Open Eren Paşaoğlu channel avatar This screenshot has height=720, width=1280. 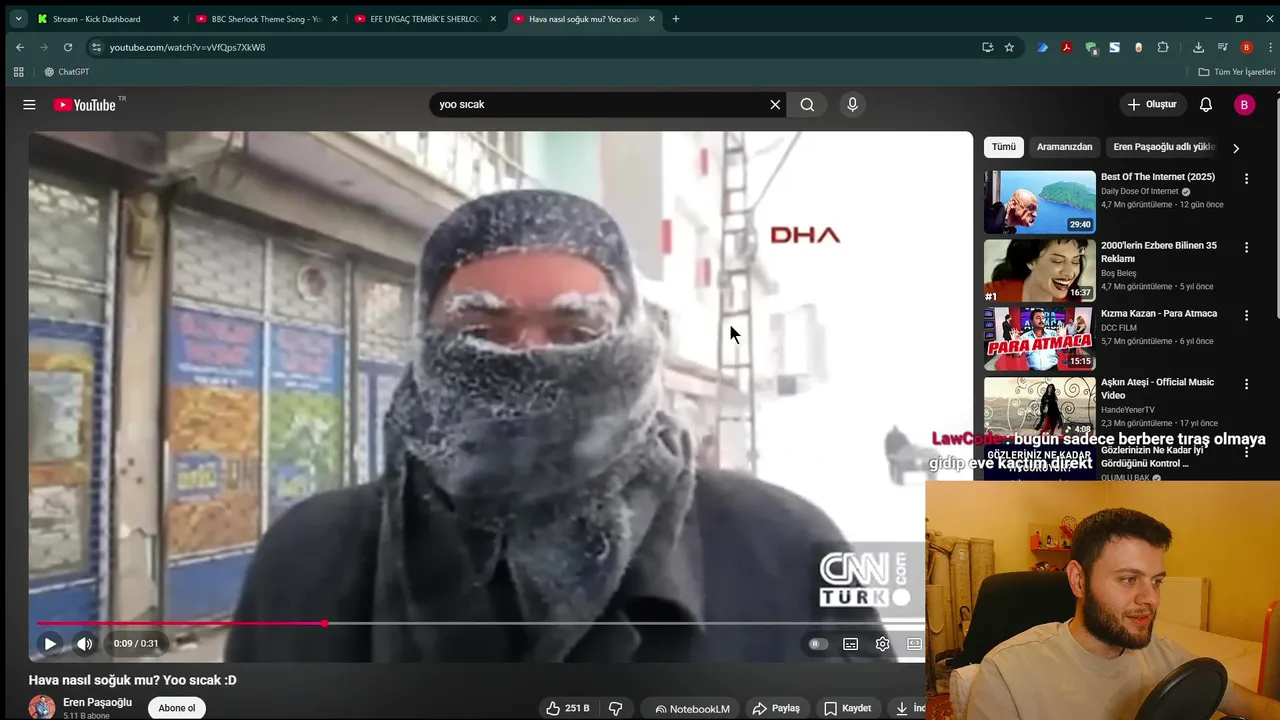[x=42, y=707]
